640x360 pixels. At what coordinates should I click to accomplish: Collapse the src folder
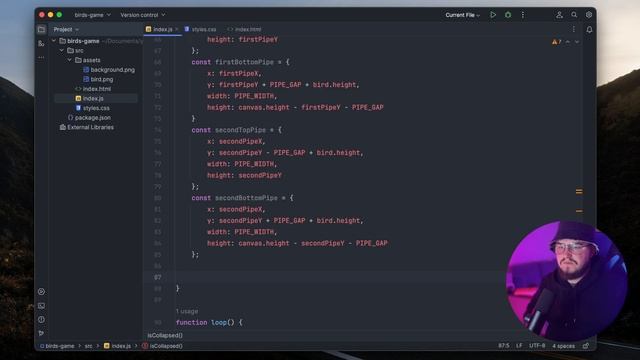pyautogui.click(x=61, y=51)
